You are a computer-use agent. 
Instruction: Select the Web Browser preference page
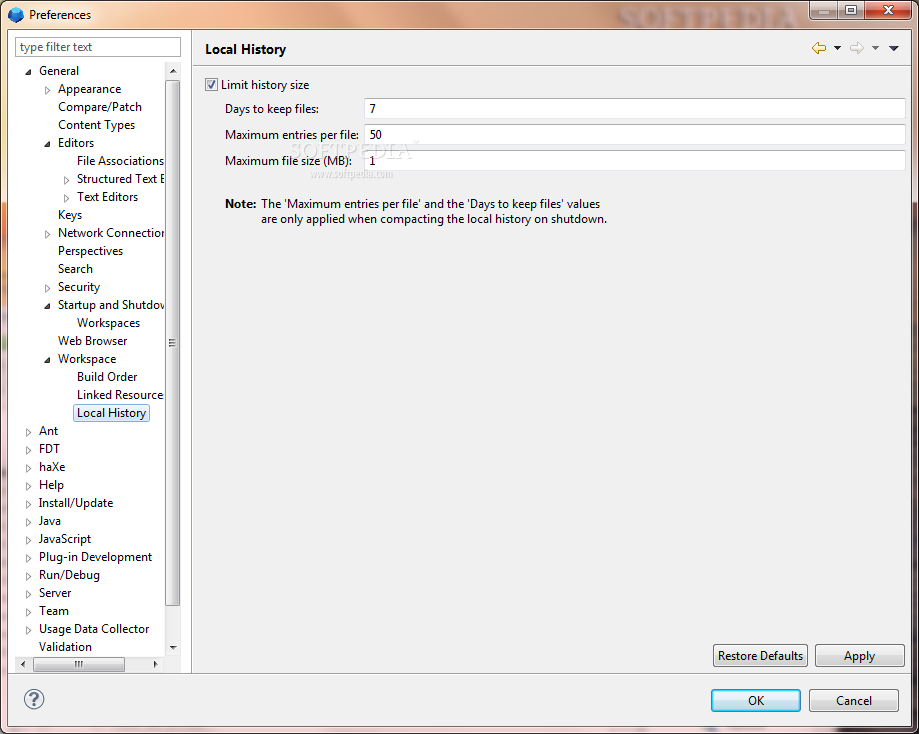pyautogui.click(x=93, y=341)
